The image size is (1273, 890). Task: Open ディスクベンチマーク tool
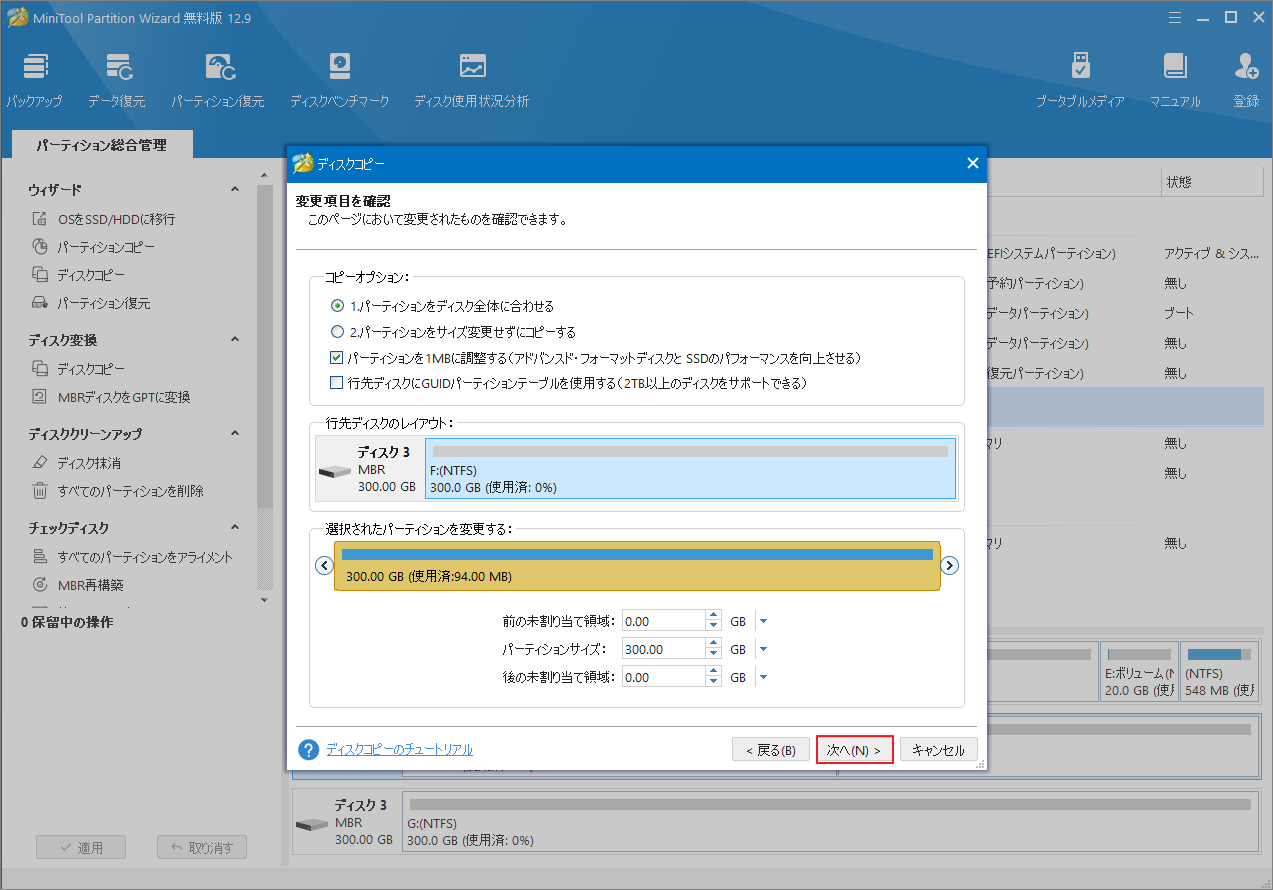(339, 80)
